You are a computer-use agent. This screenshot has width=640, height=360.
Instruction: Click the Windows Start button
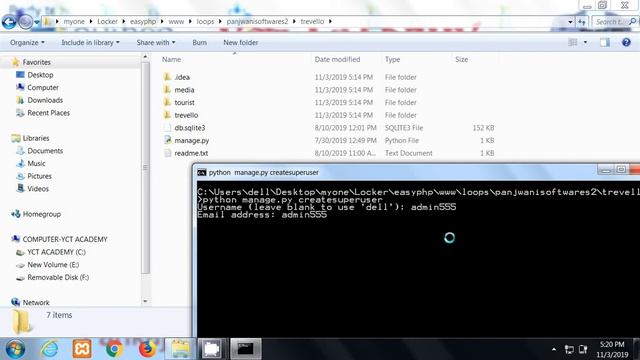16,349
